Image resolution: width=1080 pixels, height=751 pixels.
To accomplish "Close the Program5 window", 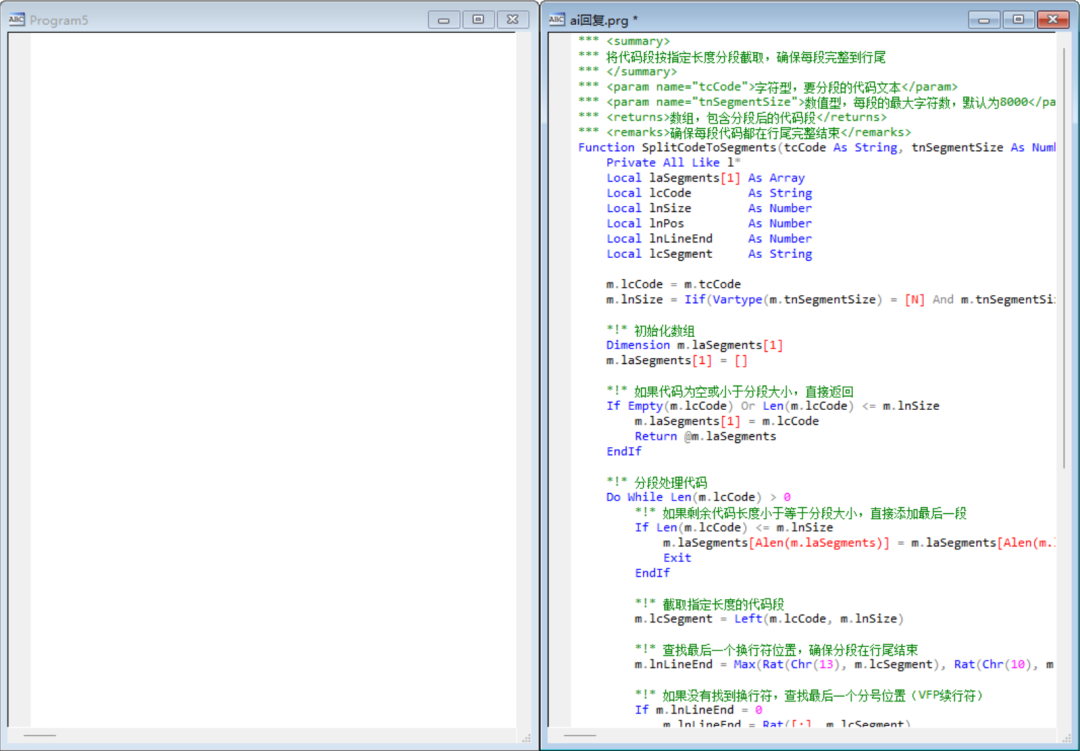I will 512,19.
